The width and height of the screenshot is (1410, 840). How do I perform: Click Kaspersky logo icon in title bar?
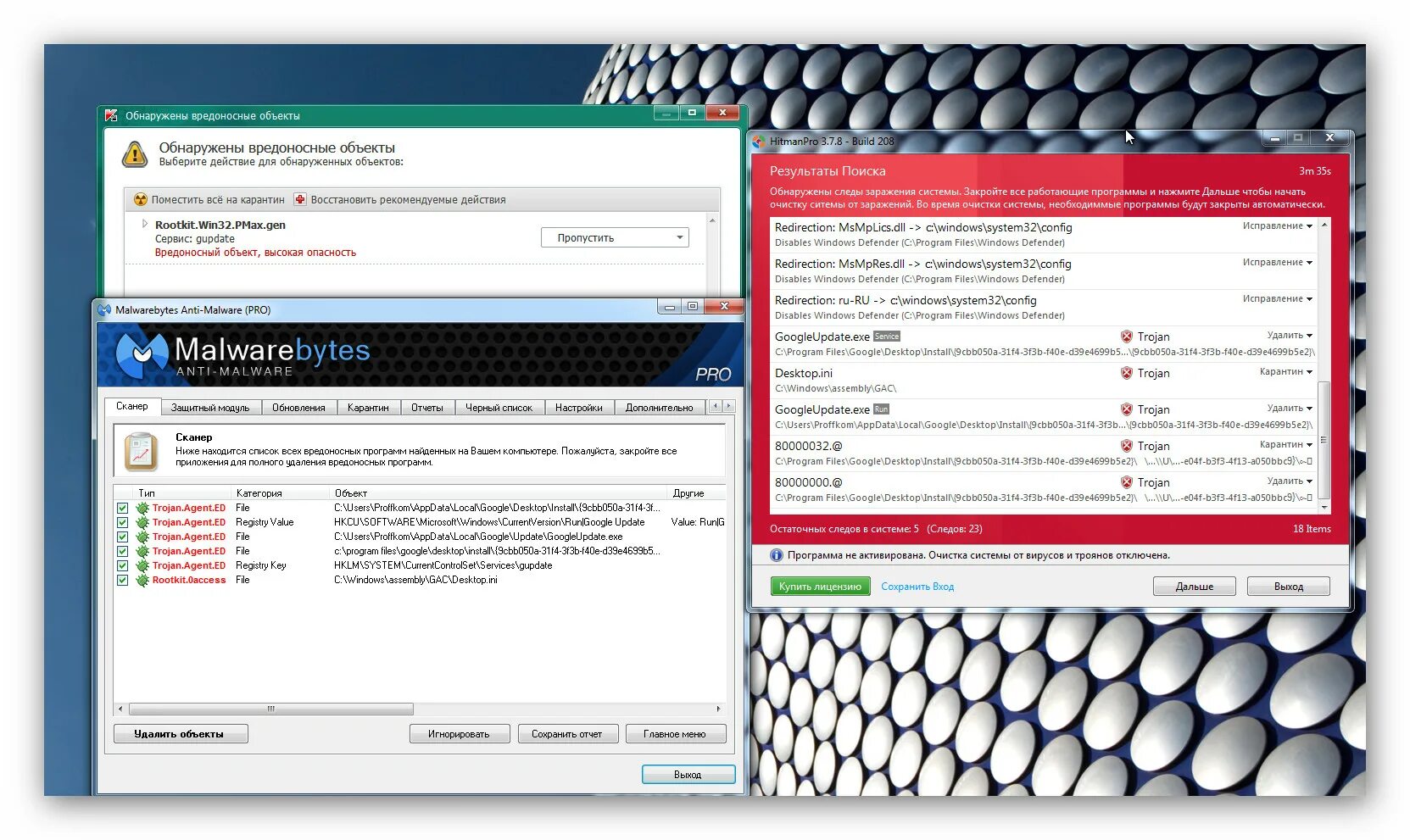111,115
